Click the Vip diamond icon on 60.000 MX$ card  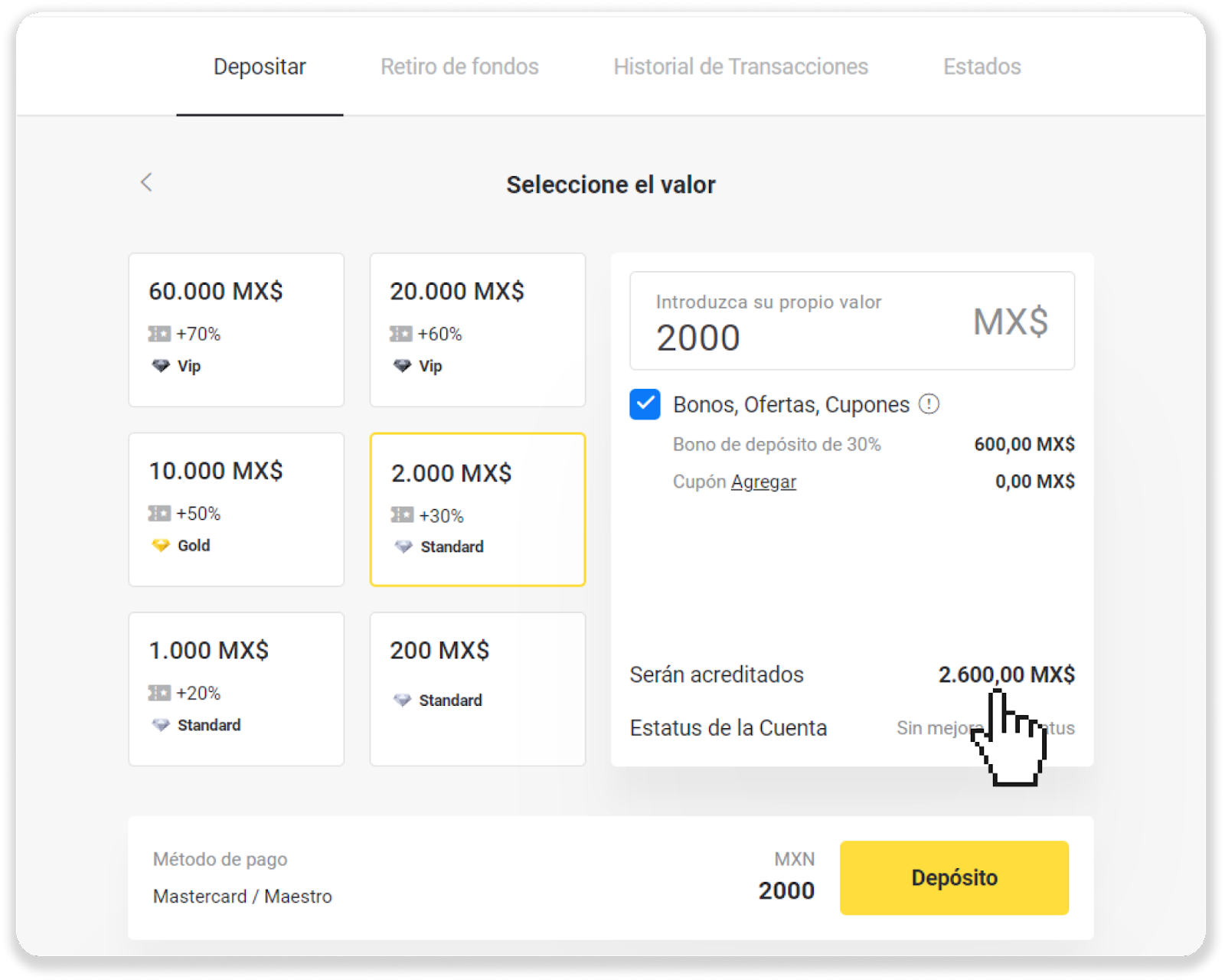coord(161,366)
